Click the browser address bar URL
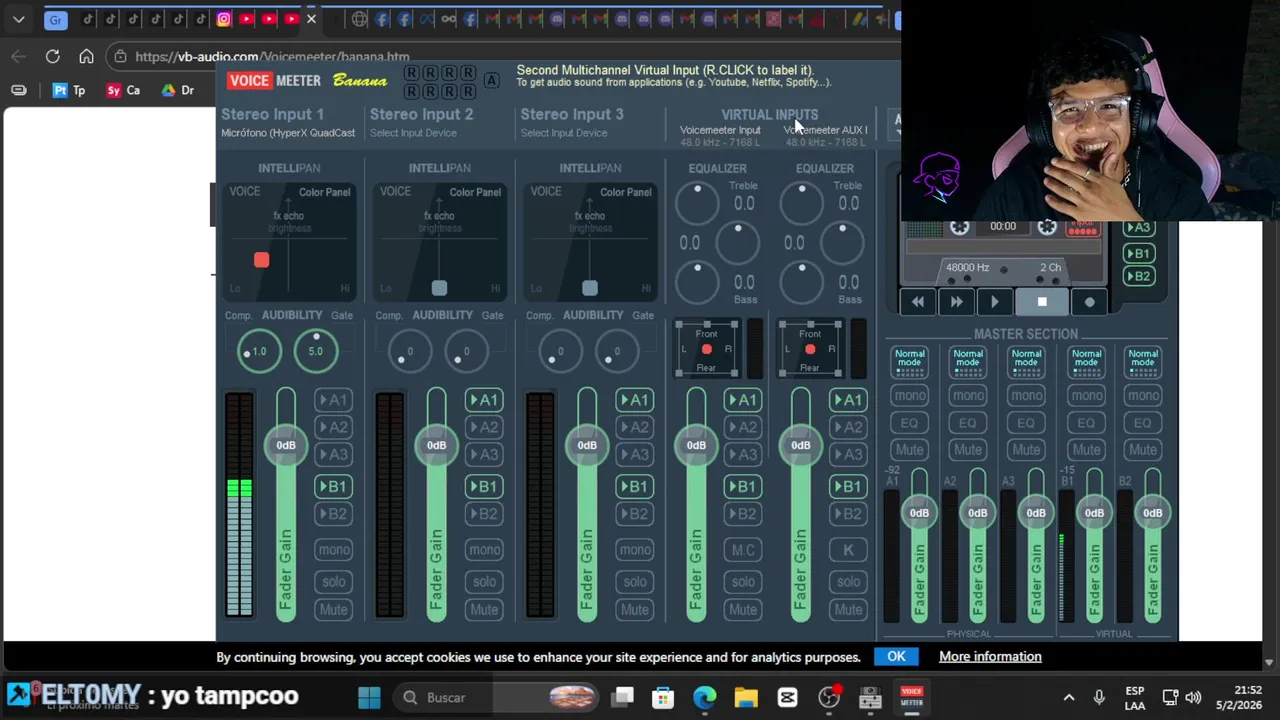Viewport: 1280px width, 720px height. pos(272,57)
